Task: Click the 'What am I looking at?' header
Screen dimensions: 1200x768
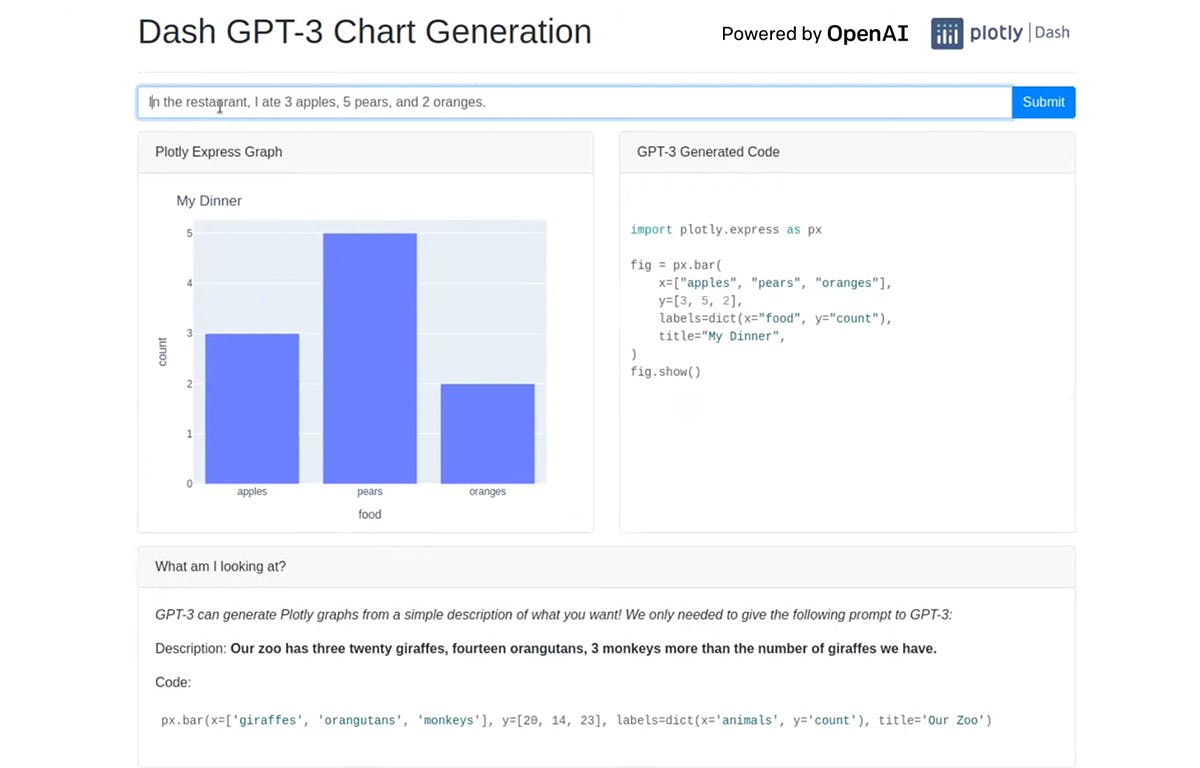Action: tap(606, 566)
